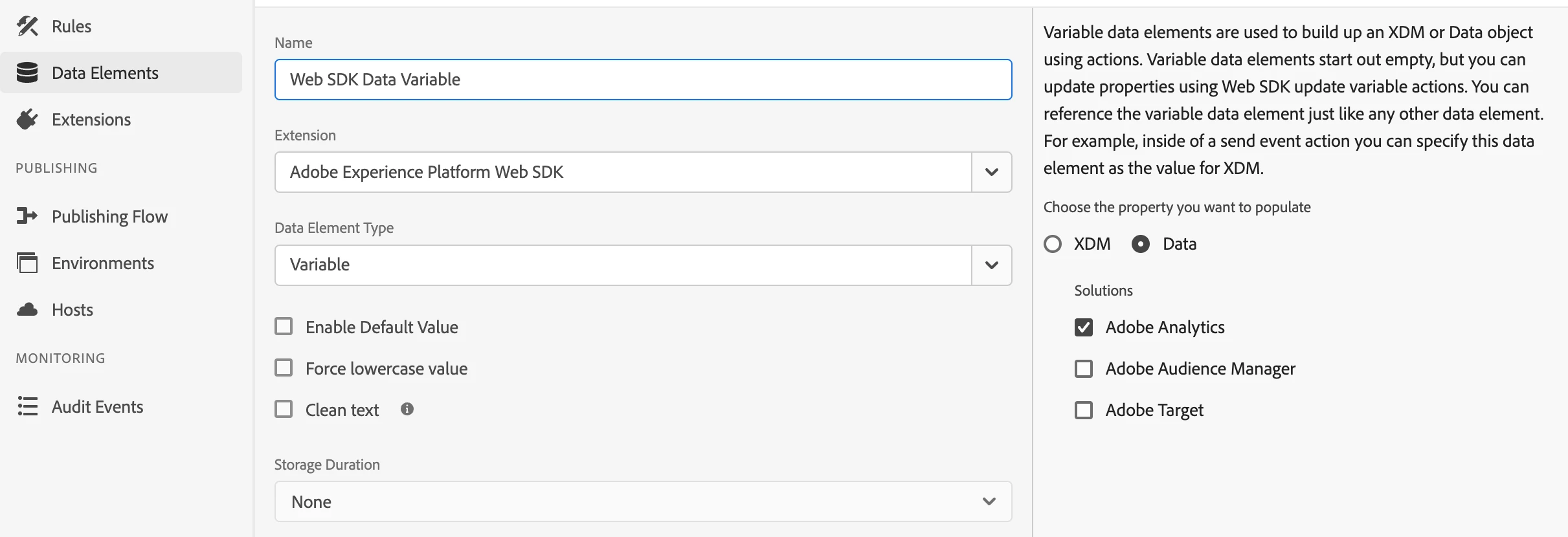Focus the Name input field
1568x537 pixels.
(x=644, y=80)
